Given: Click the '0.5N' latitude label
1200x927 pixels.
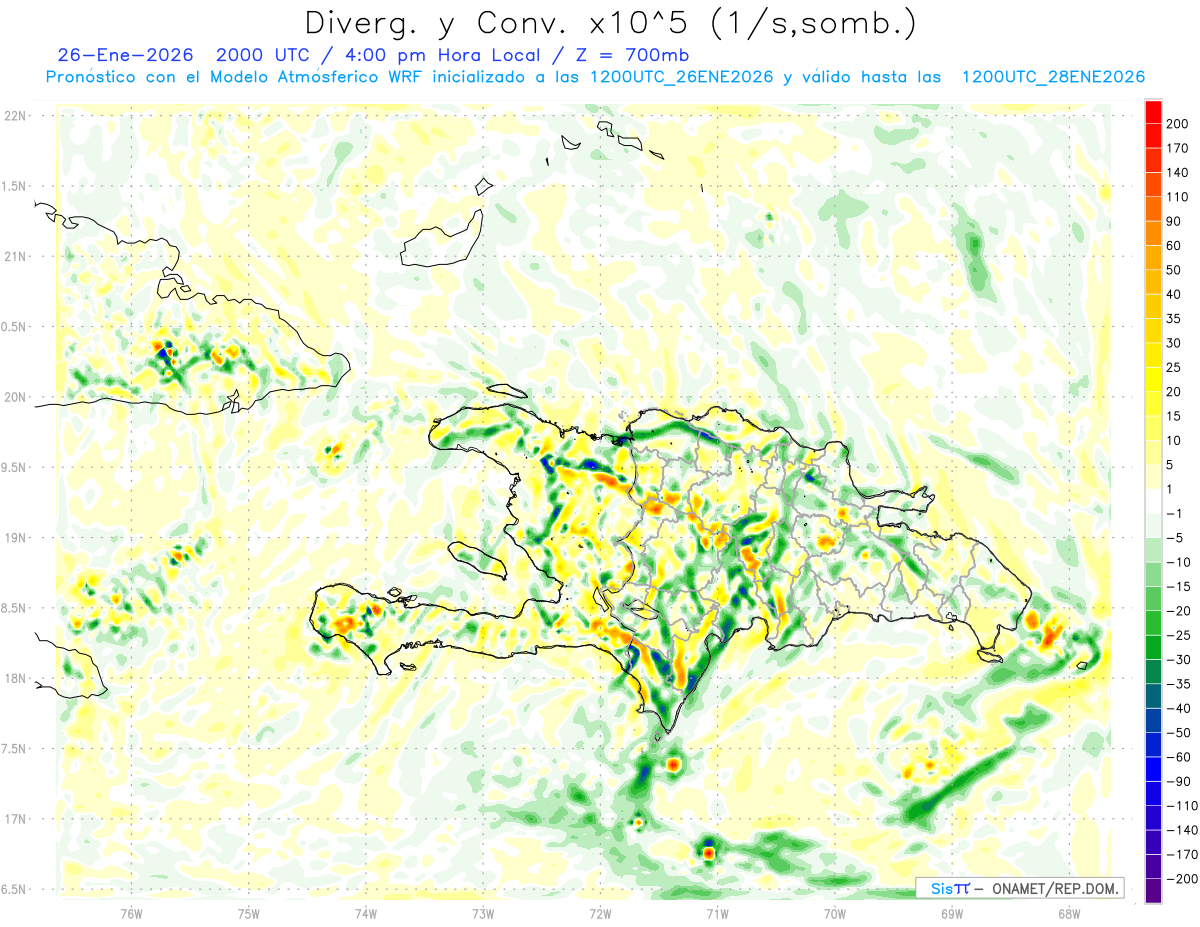Looking at the screenshot, I should tap(15, 327).
